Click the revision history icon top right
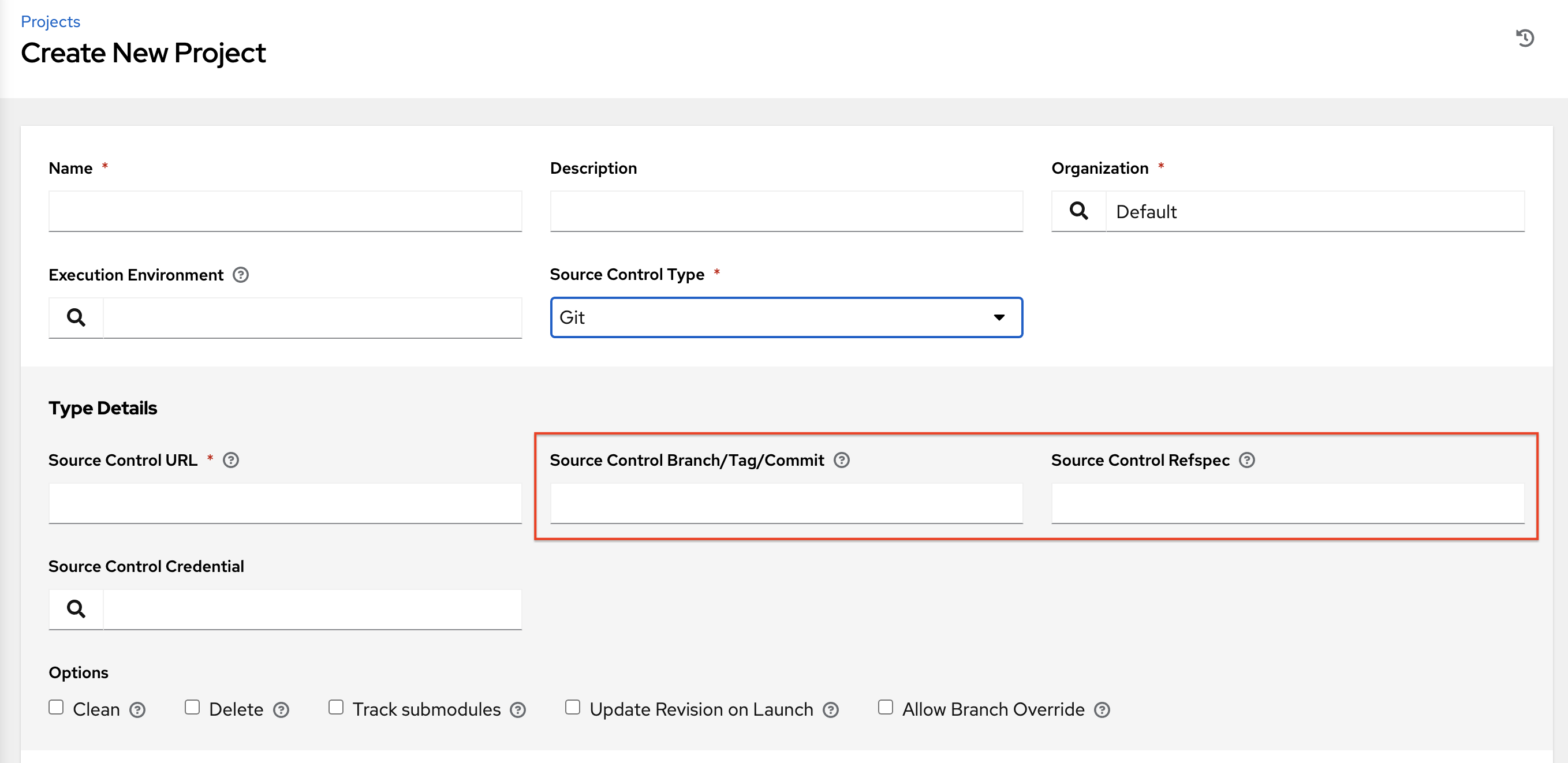This screenshot has height=763, width=1568. coord(1526,38)
